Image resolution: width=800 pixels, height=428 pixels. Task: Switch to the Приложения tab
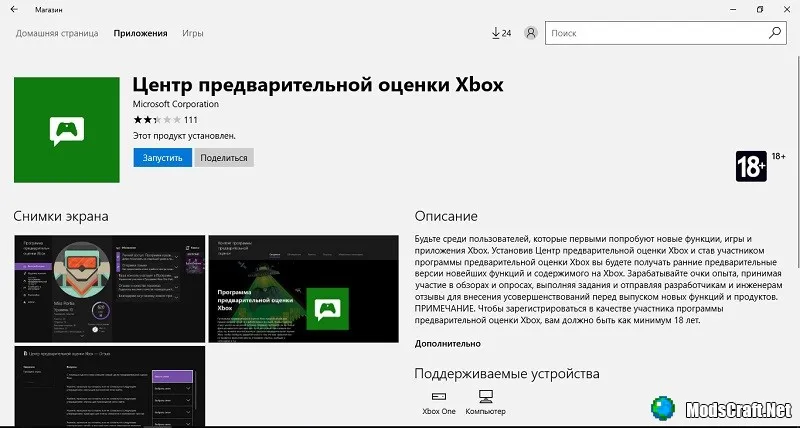[x=140, y=33]
